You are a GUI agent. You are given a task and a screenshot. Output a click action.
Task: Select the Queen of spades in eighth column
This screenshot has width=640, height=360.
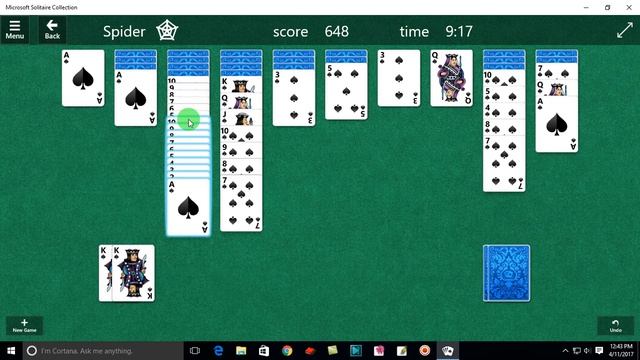point(451,78)
